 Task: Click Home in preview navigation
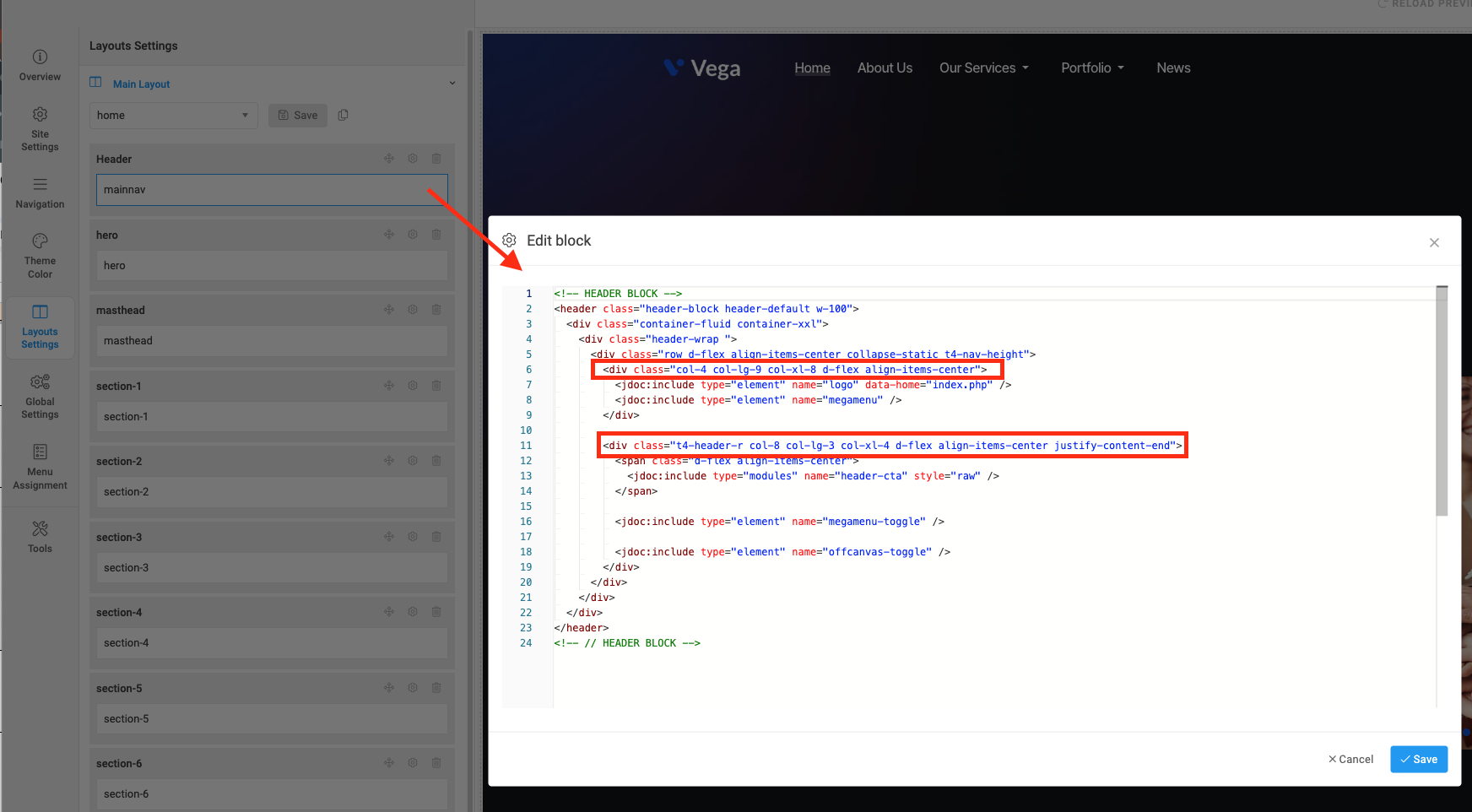coord(812,68)
